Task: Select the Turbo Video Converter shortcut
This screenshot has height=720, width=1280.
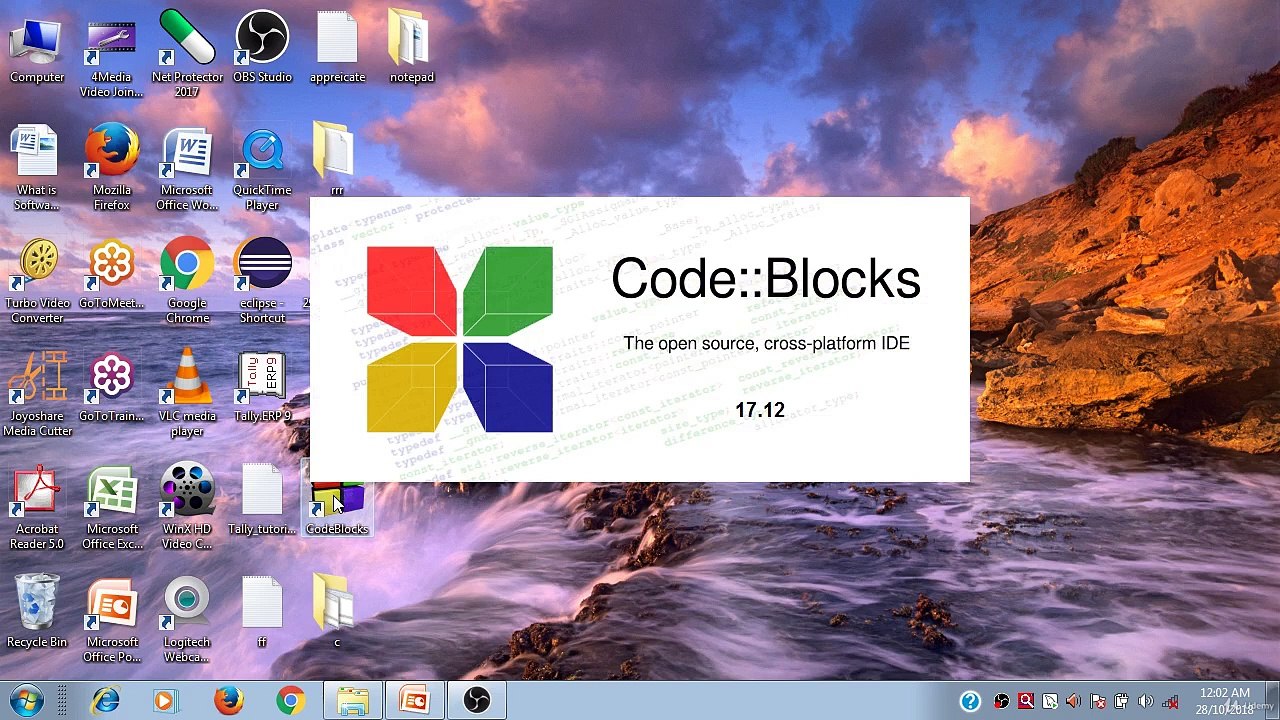Action: 37,281
